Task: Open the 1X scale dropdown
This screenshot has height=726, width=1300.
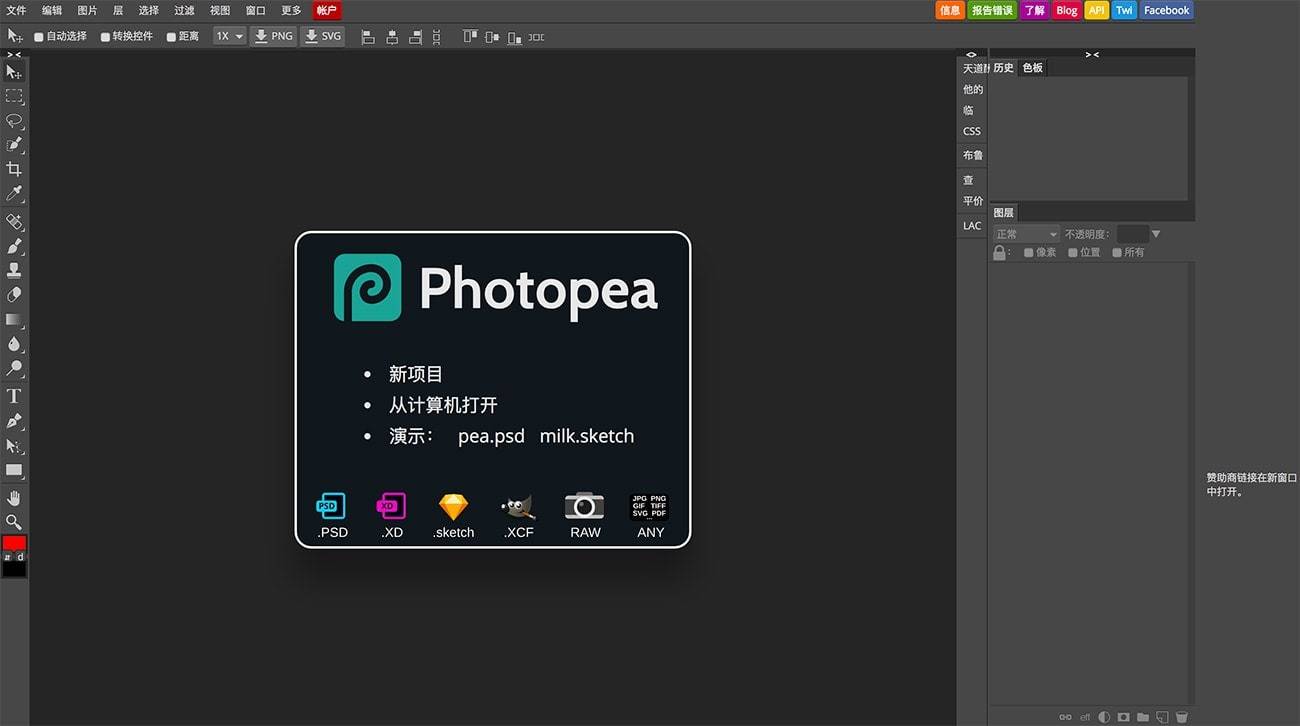Action: (229, 36)
